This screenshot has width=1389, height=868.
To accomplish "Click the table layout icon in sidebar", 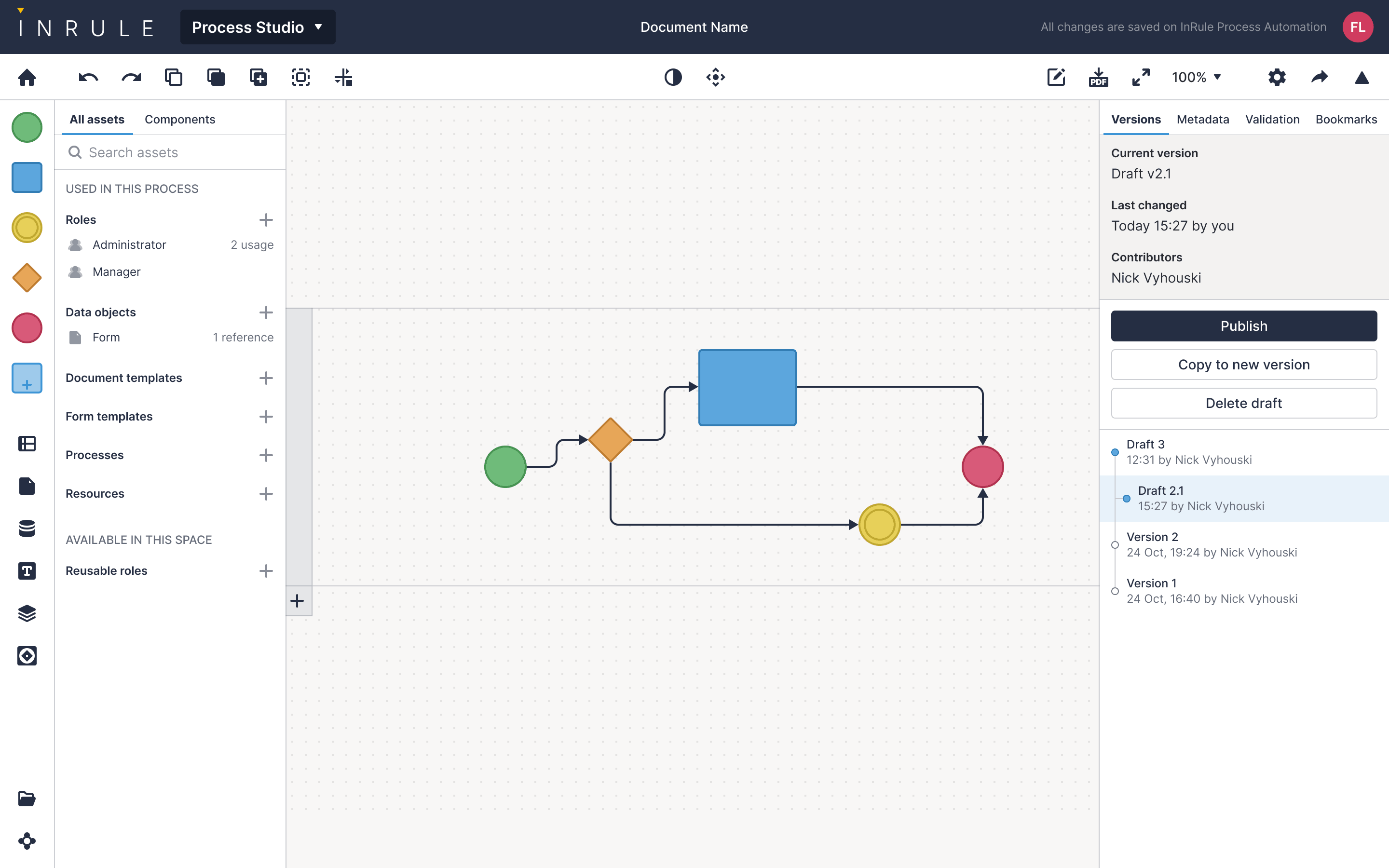I will 27,443.
